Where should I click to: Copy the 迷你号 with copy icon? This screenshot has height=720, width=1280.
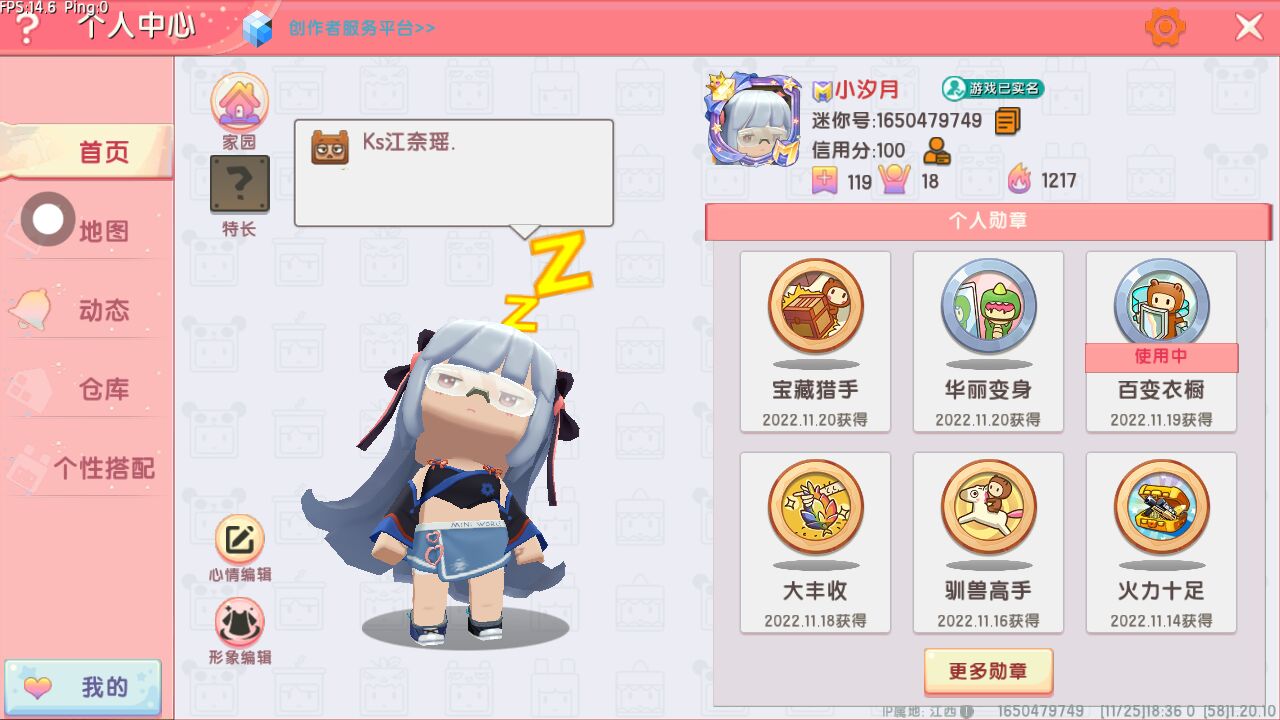[1007, 121]
